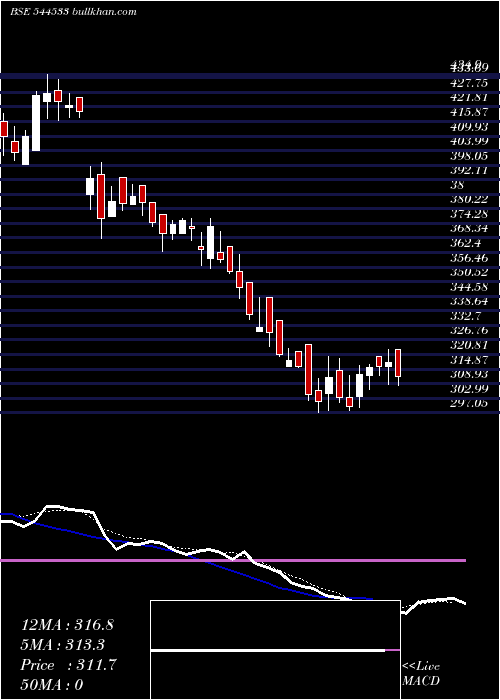Click the 338.64 price level label

(x=470, y=301)
